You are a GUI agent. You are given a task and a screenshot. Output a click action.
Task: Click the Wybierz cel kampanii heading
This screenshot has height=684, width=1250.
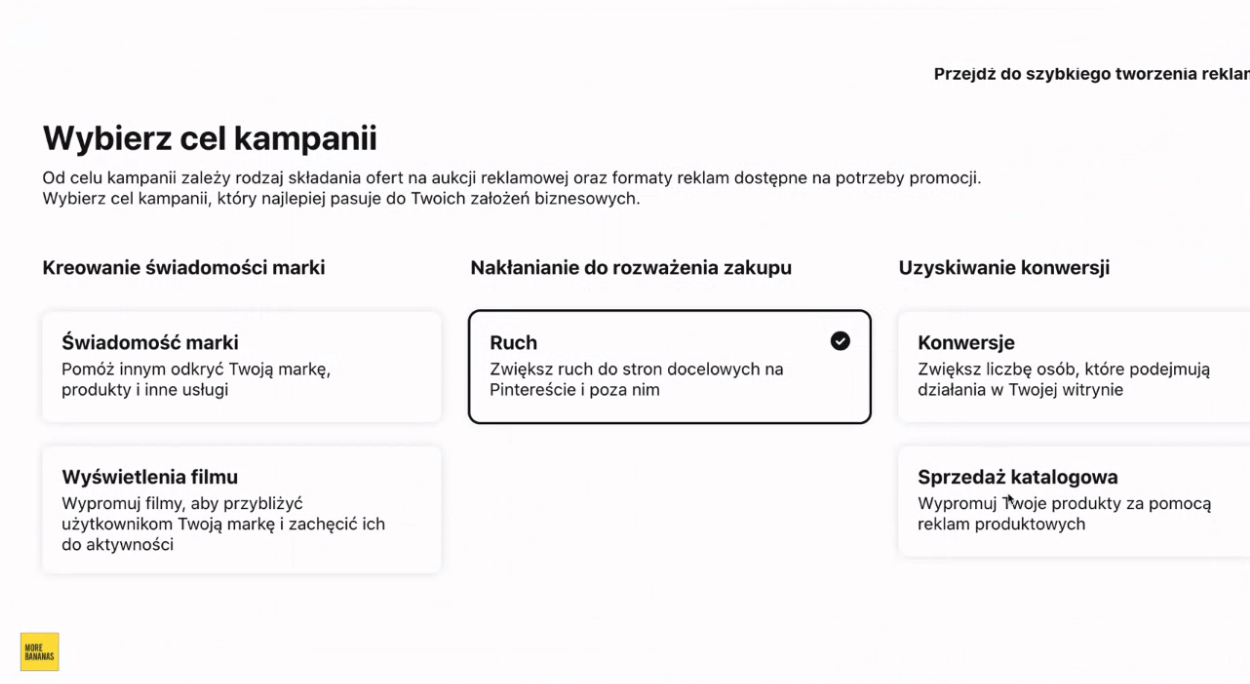(x=209, y=138)
